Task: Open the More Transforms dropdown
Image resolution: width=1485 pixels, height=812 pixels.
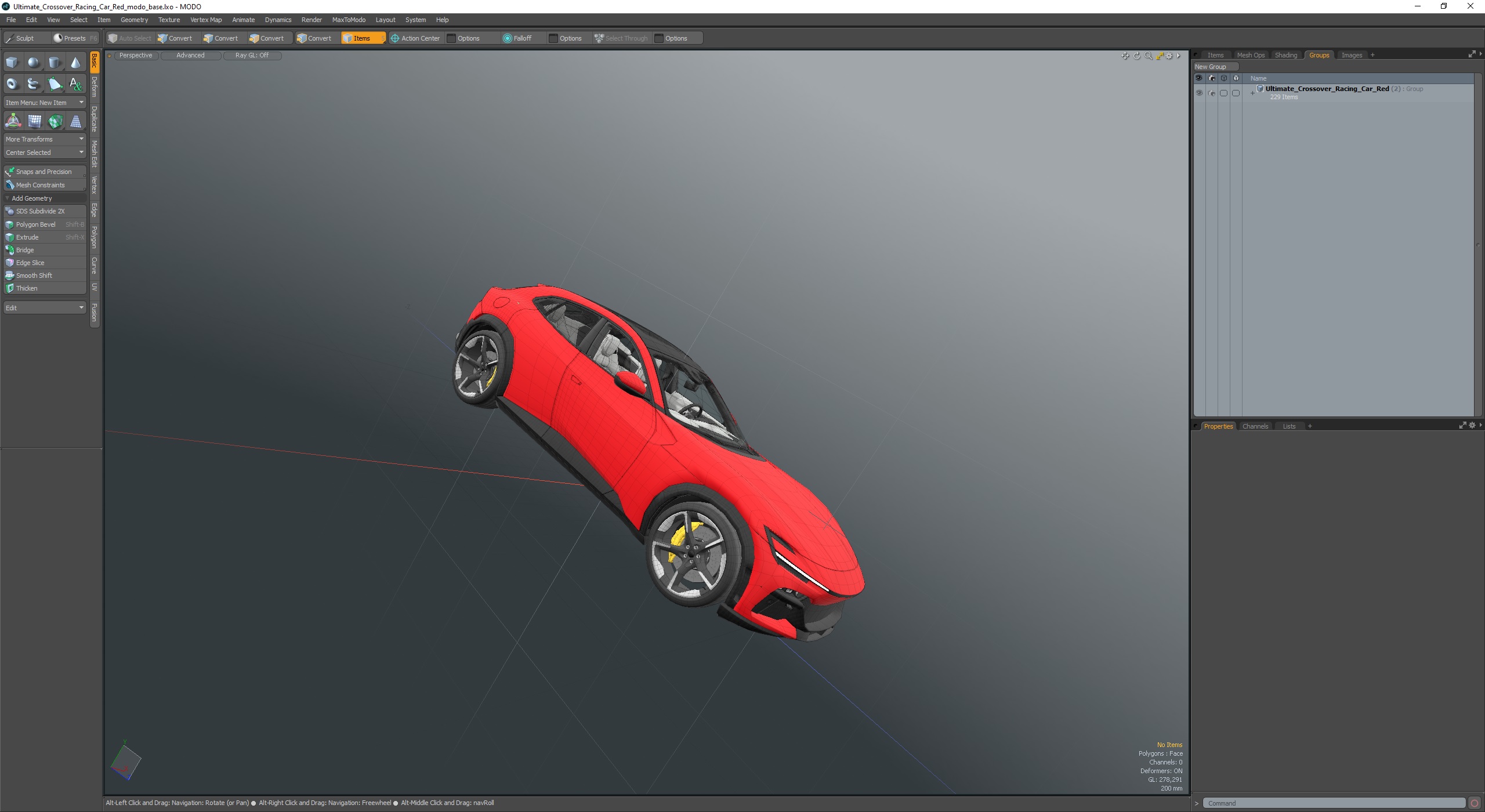Action: tap(45, 139)
